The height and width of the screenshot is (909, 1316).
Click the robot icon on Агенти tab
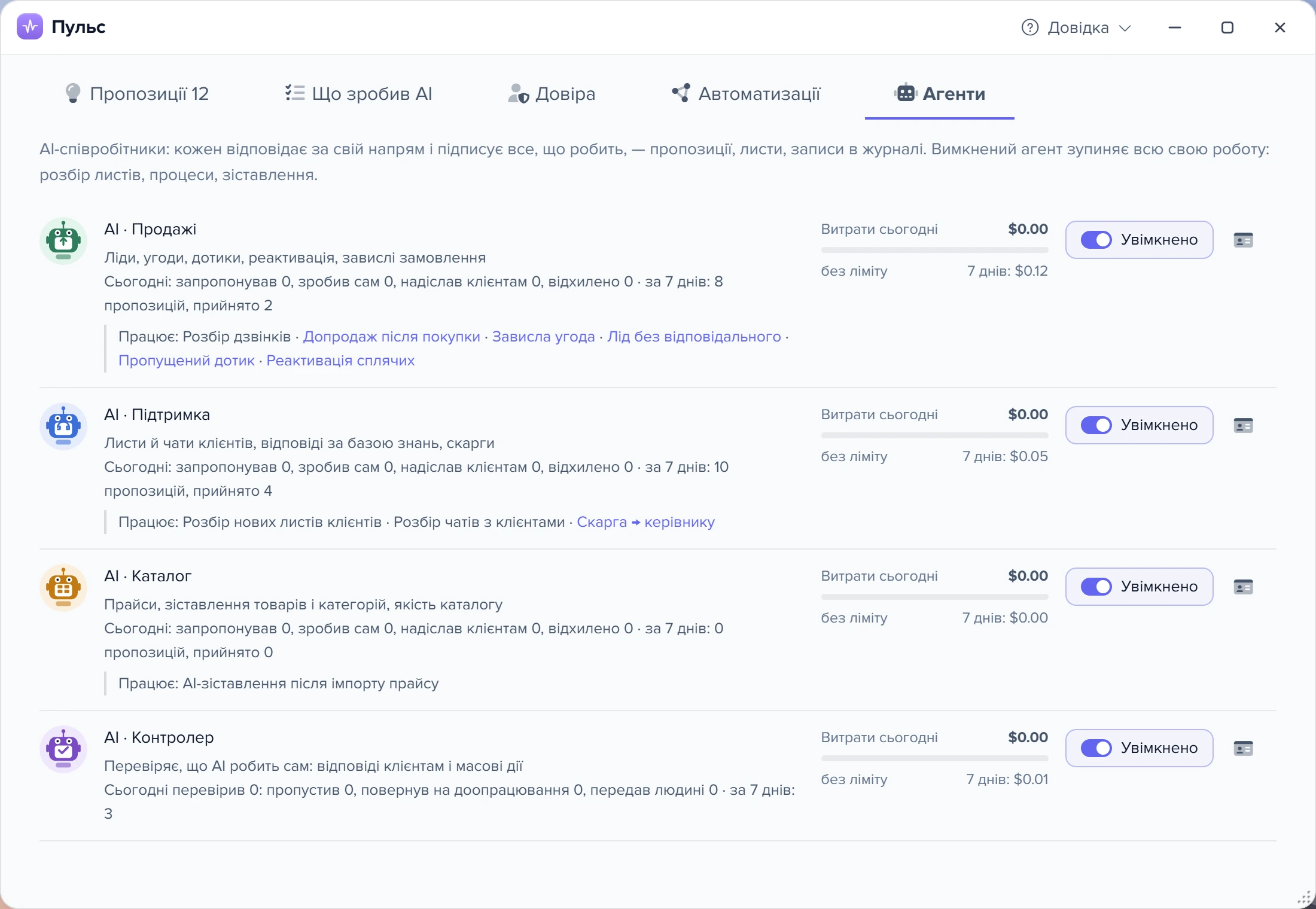(x=906, y=92)
